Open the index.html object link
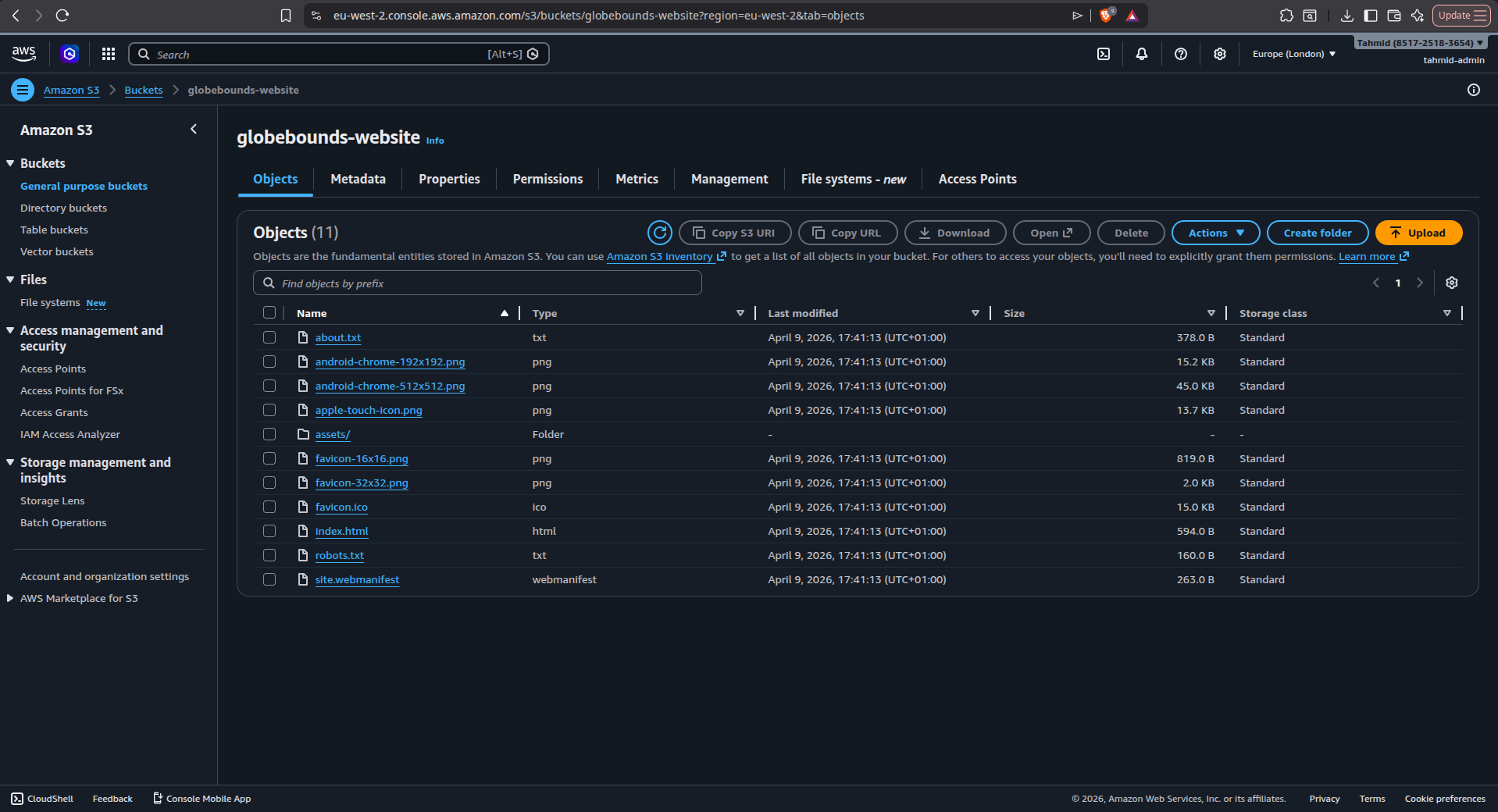1498x812 pixels. [341, 531]
